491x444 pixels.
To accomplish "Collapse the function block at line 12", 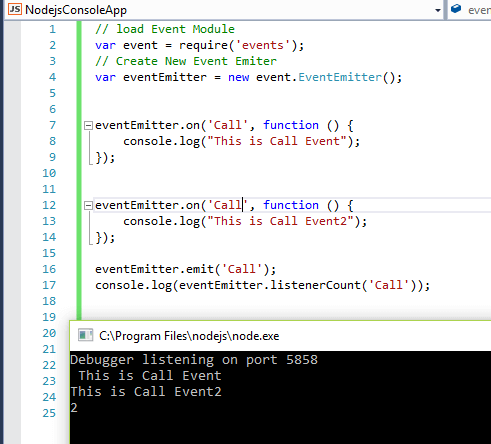I will (88, 205).
